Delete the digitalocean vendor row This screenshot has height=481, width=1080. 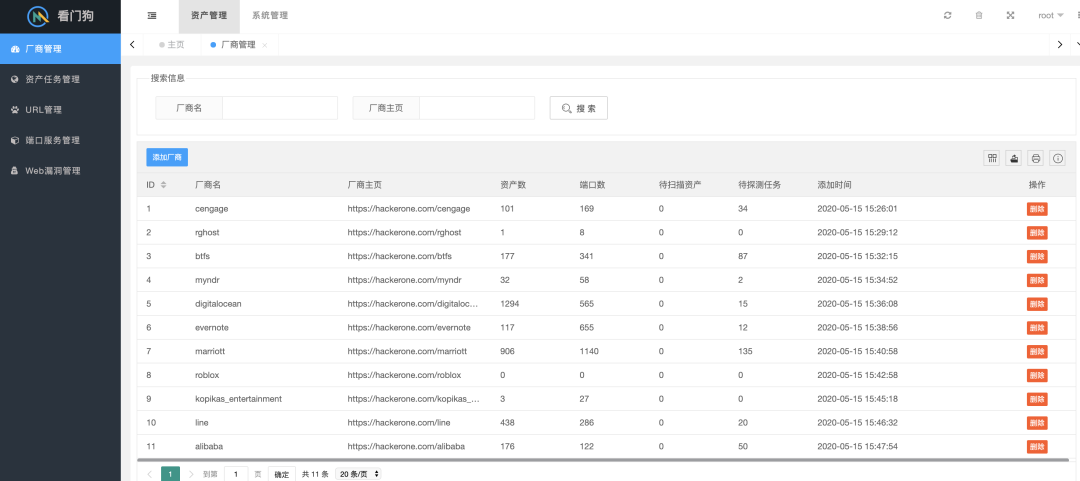pyautogui.click(x=1037, y=304)
